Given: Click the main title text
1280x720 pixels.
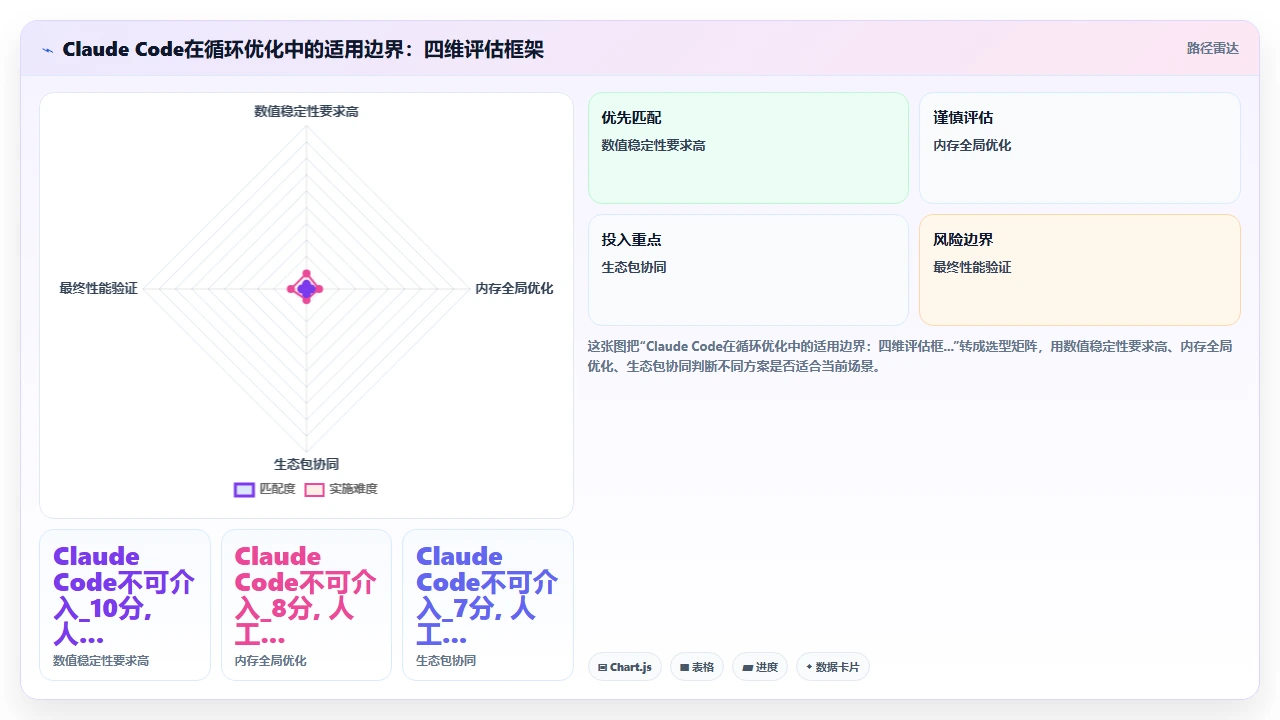Looking at the screenshot, I should click(303, 49).
